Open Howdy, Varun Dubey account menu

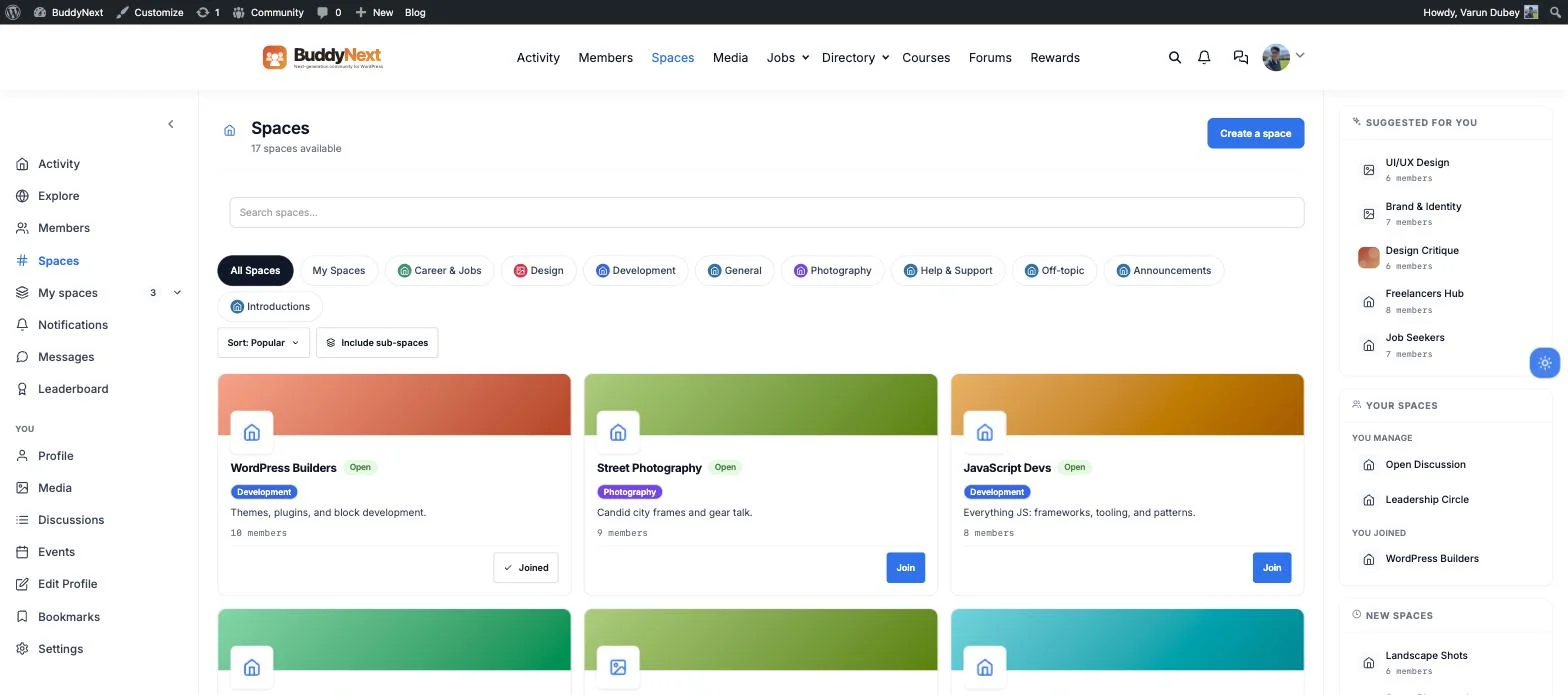[1480, 12]
